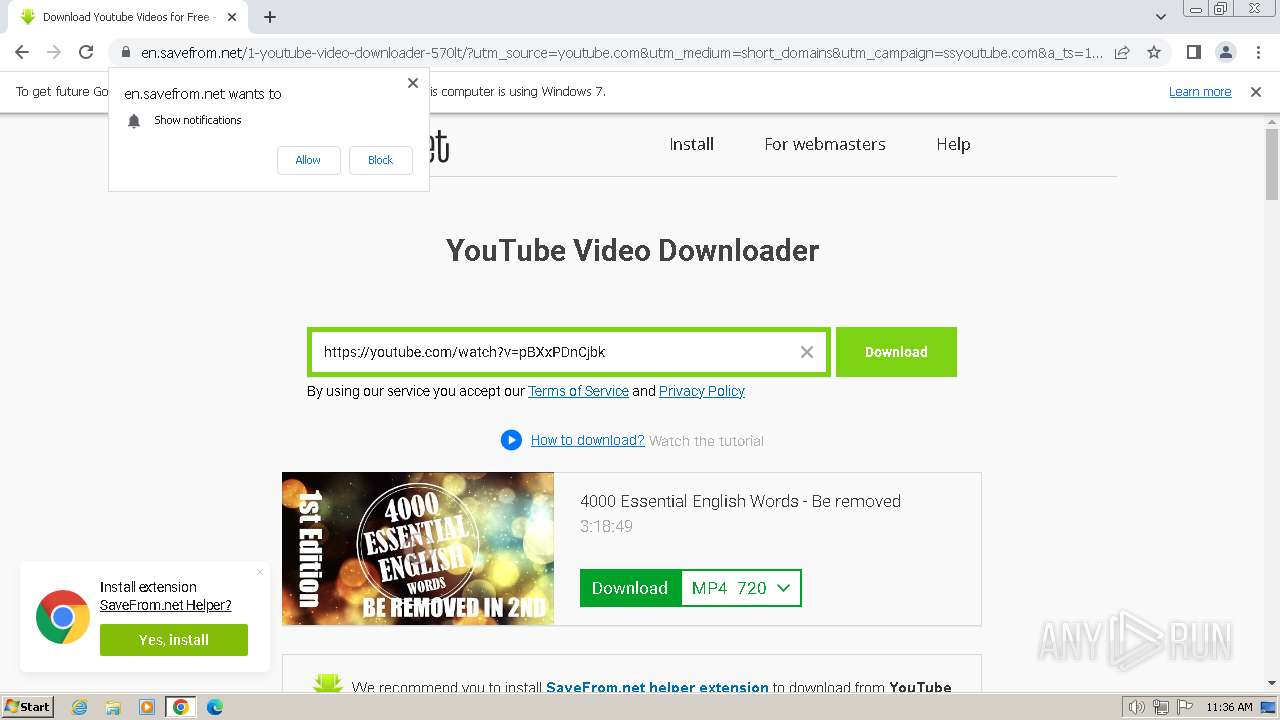Open the Terms of Service link
The image size is (1280, 720).
point(578,391)
